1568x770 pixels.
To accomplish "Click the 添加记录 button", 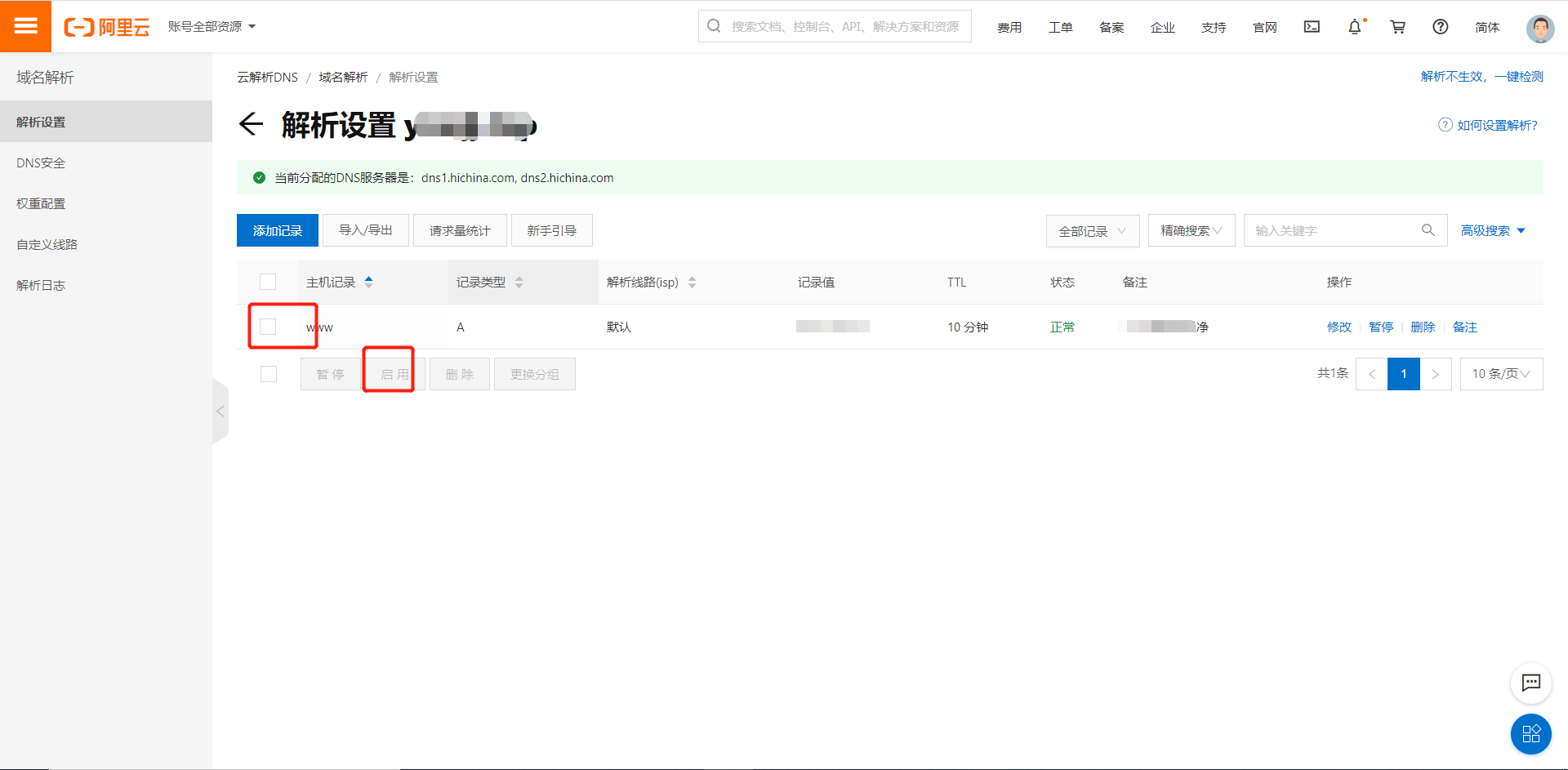I will point(277,230).
